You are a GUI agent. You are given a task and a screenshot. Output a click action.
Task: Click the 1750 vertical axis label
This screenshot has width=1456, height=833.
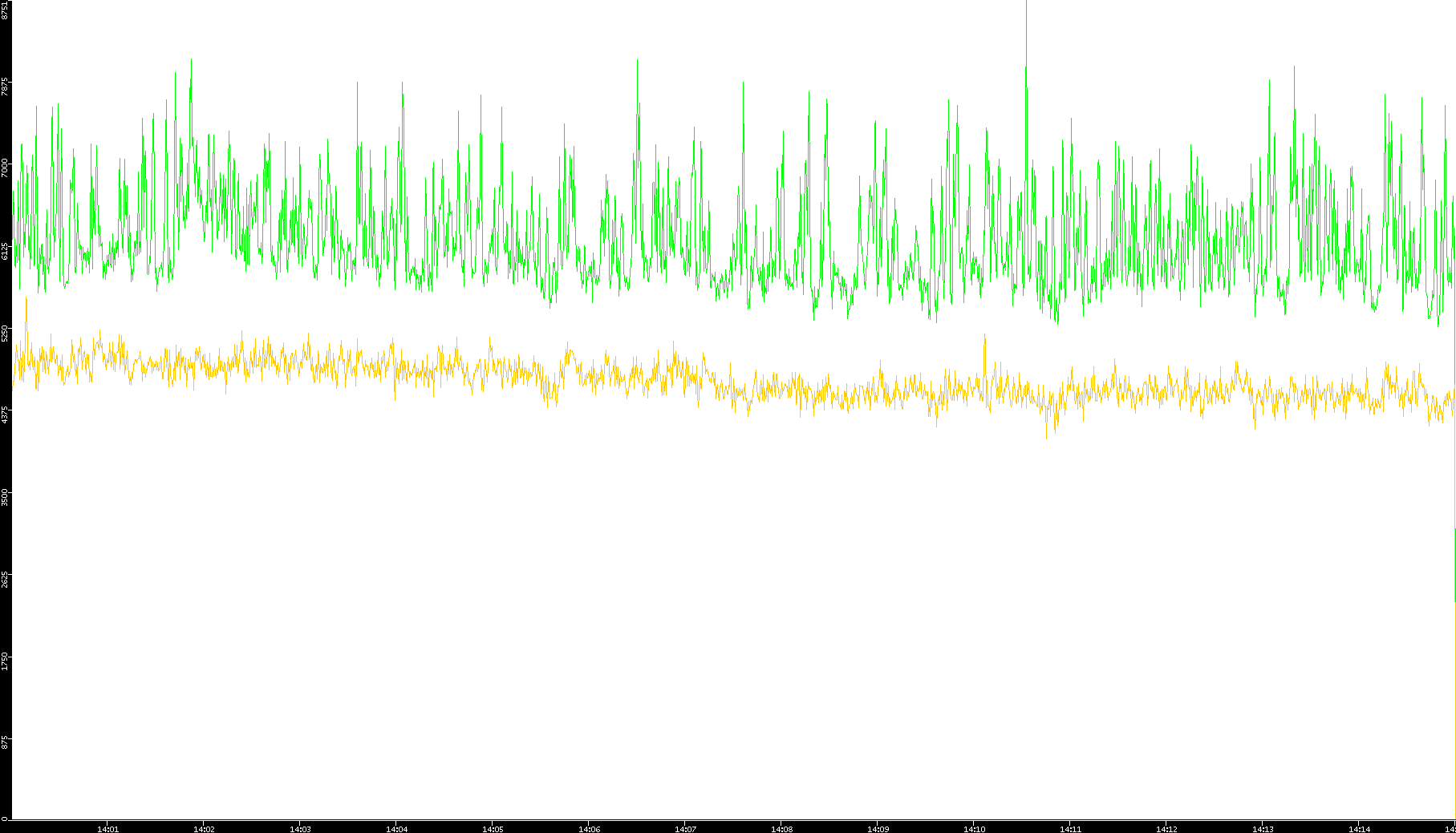5,661
